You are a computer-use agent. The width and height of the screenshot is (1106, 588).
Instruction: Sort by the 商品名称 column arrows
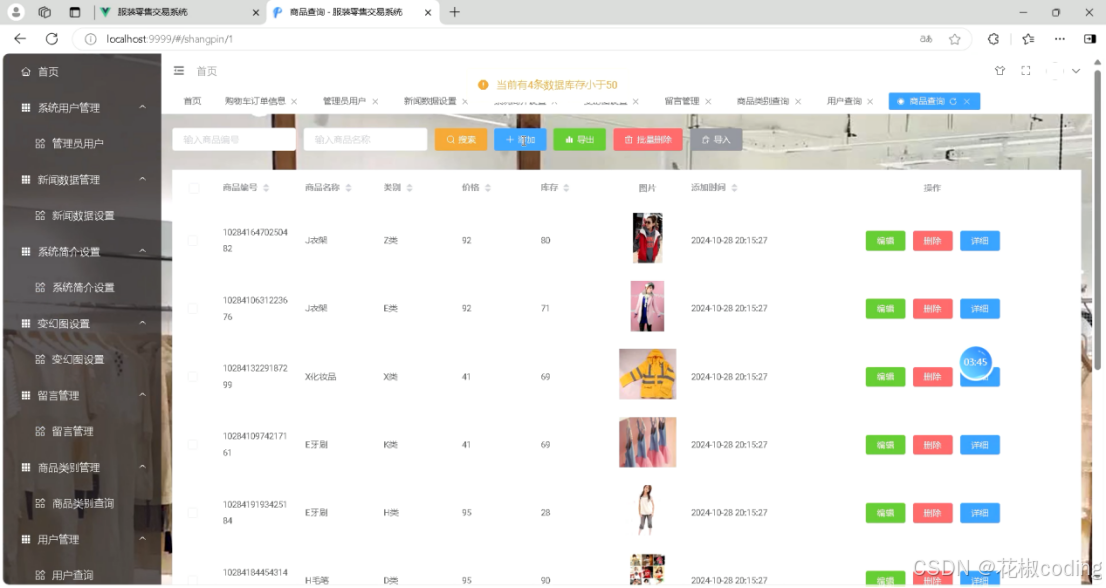(x=348, y=188)
